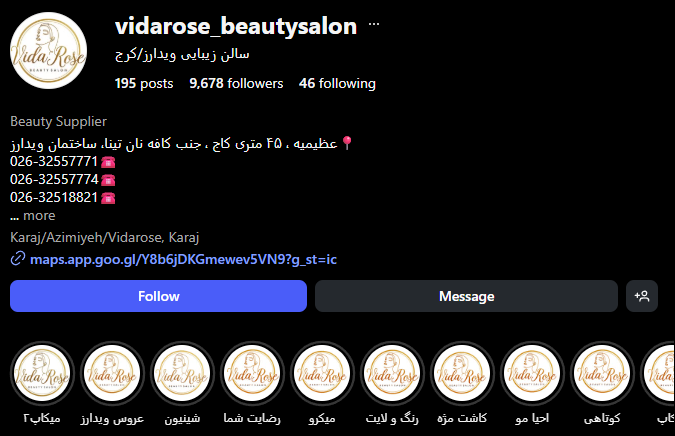Image resolution: width=675 pixels, height=436 pixels.
Task: Open the میکرو story highlight
Action: click(322, 374)
